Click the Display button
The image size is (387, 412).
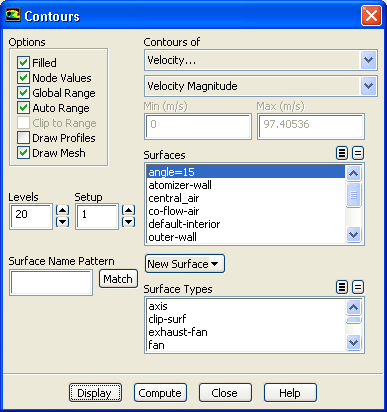coord(95,393)
